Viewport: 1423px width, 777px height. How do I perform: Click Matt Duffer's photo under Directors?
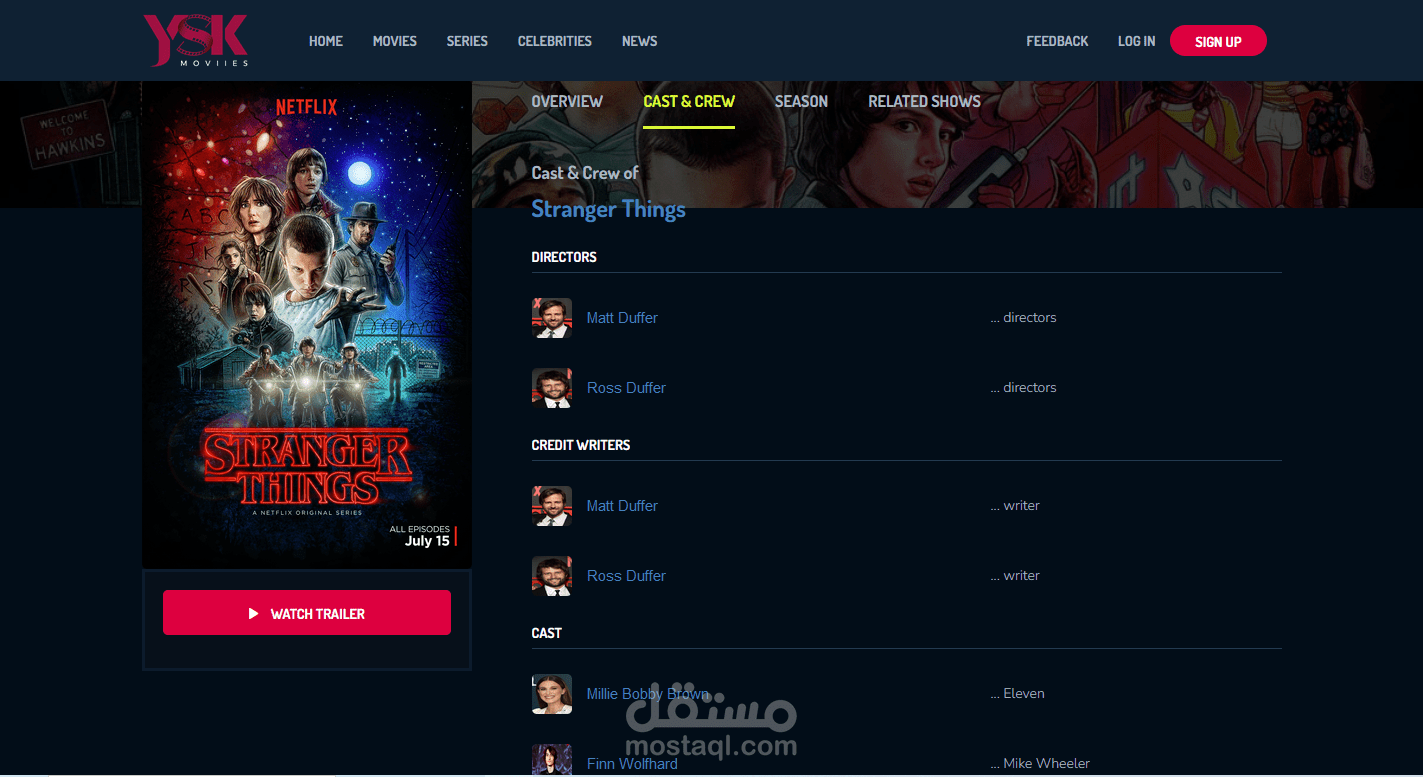click(x=552, y=318)
